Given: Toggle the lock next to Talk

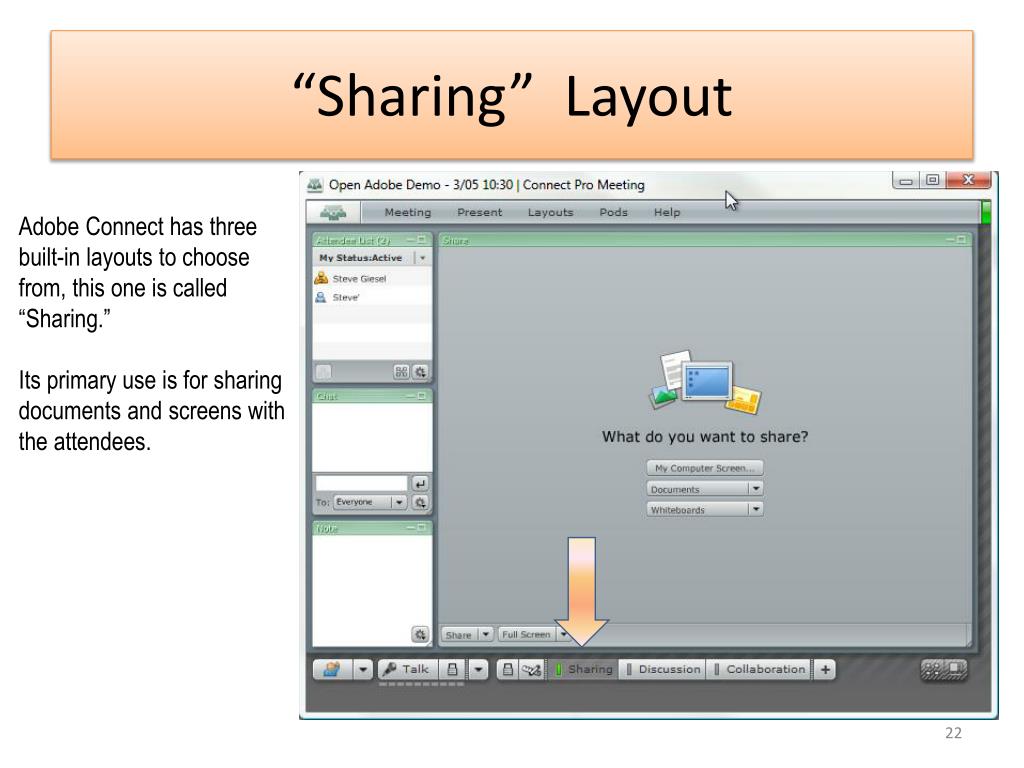Looking at the screenshot, I should [452, 669].
